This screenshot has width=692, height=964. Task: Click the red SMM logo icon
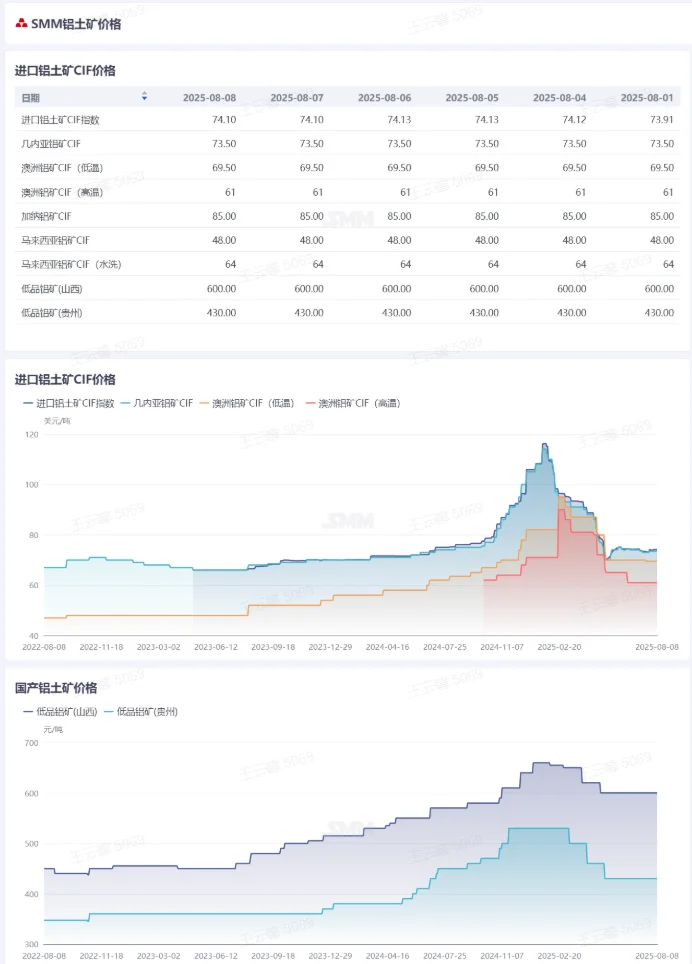(22, 23)
